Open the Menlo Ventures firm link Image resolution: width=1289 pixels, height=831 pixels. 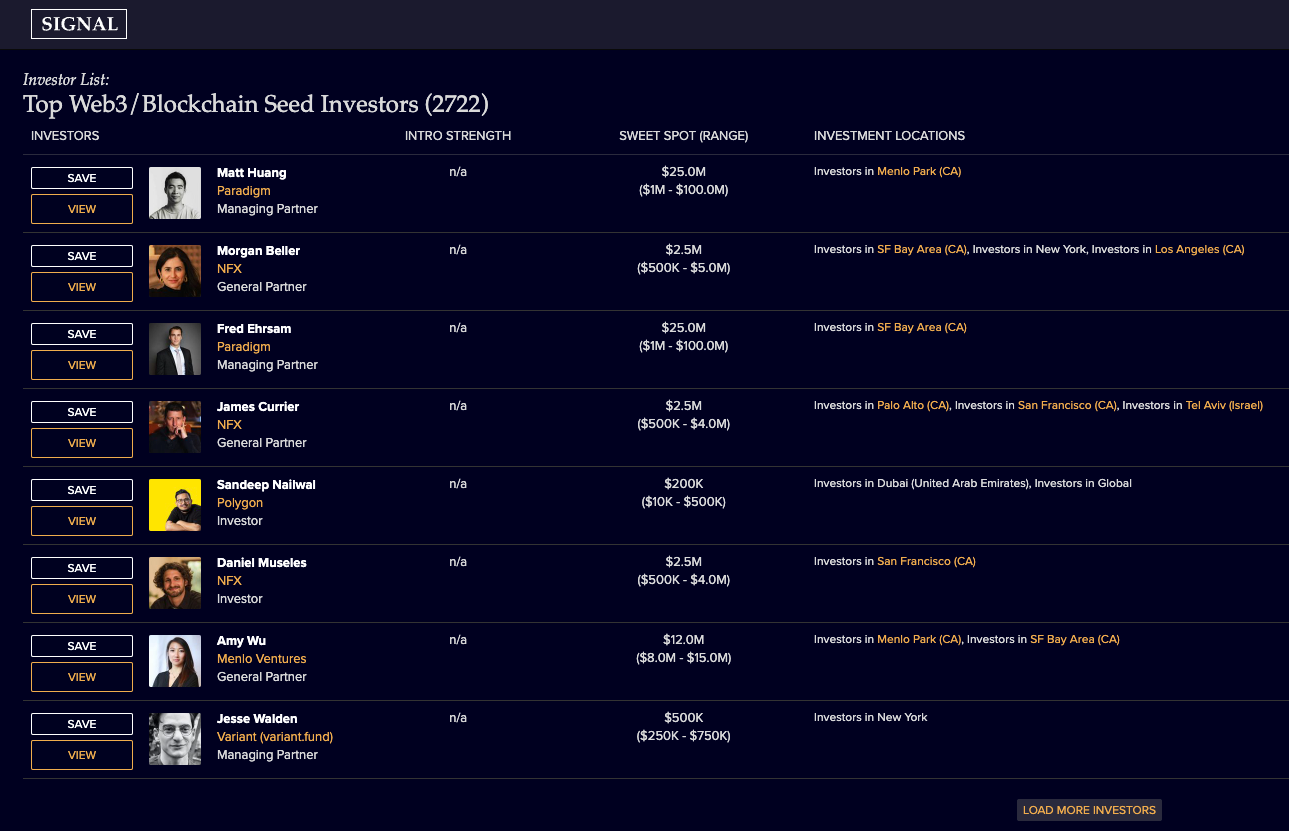coord(262,659)
